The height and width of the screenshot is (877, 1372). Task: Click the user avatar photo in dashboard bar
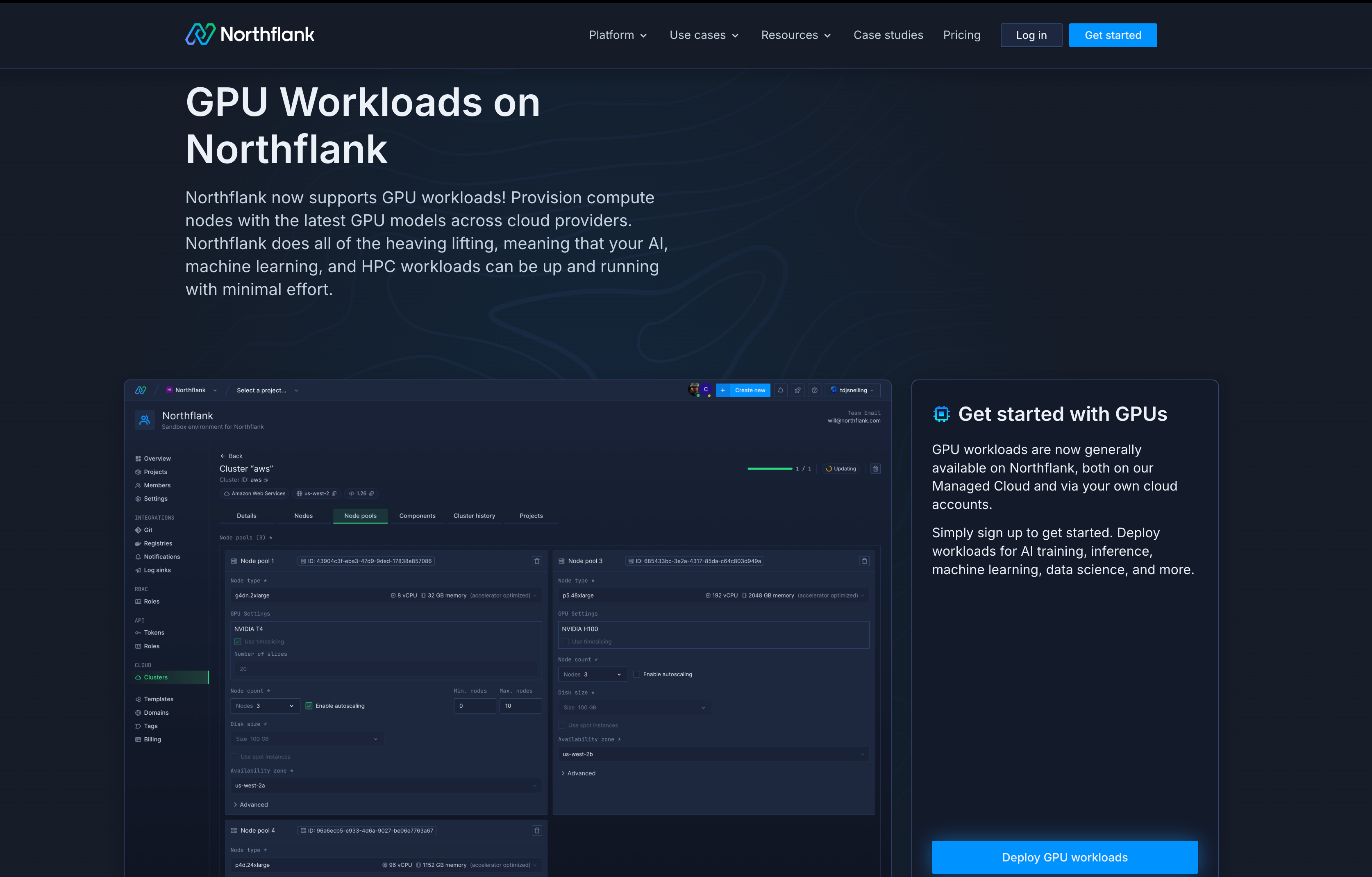pyautogui.click(x=693, y=390)
